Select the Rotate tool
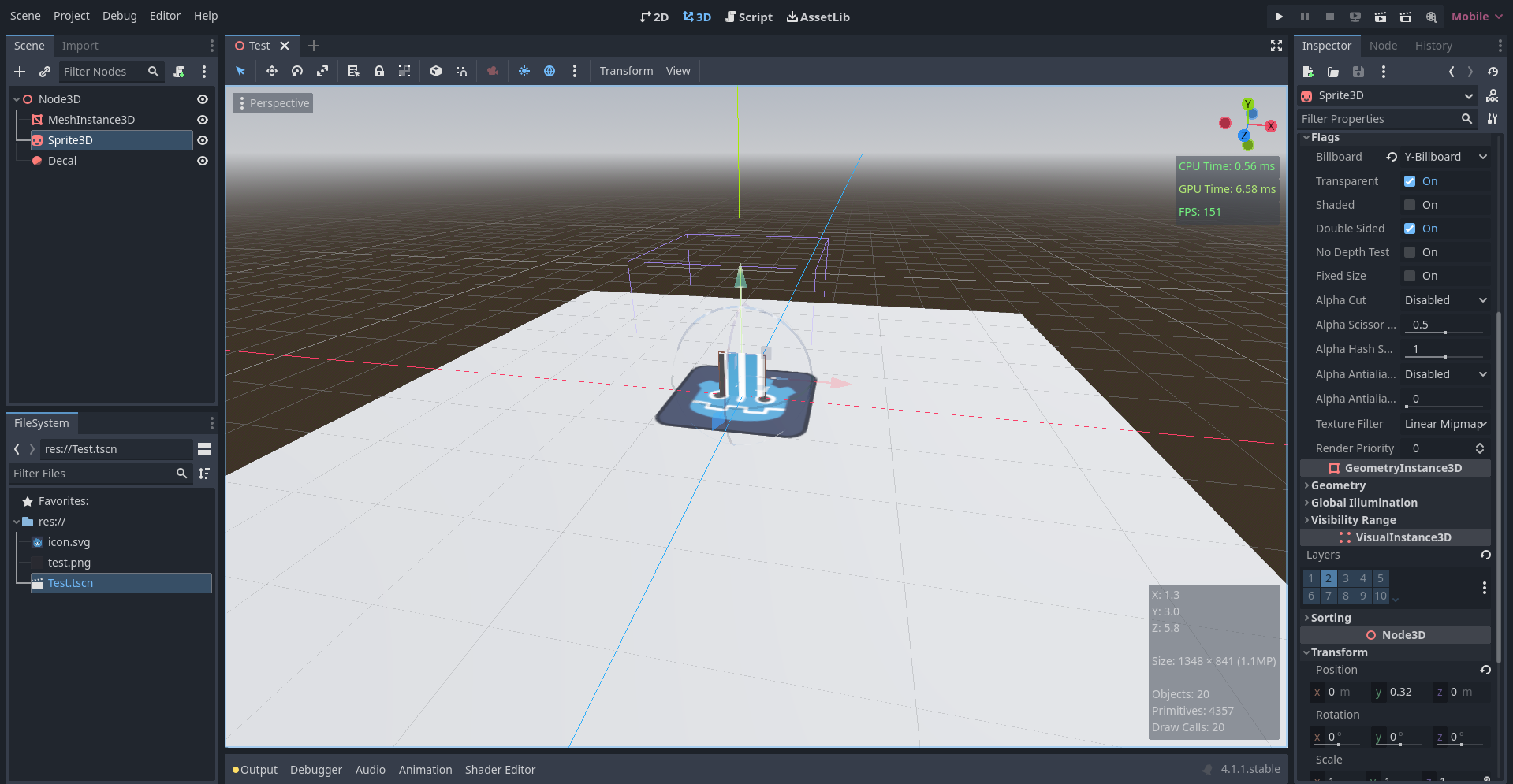The image size is (1513, 784). (x=297, y=71)
